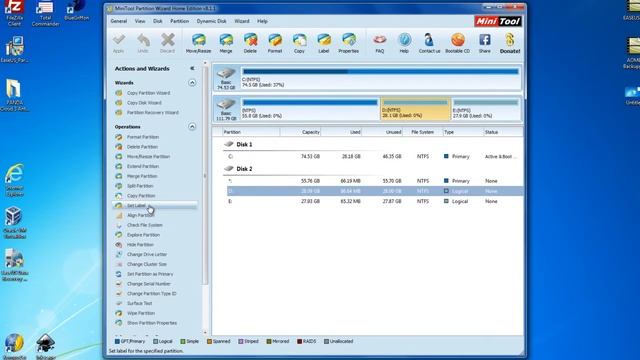Choose Merge Partition operation

[142, 176]
